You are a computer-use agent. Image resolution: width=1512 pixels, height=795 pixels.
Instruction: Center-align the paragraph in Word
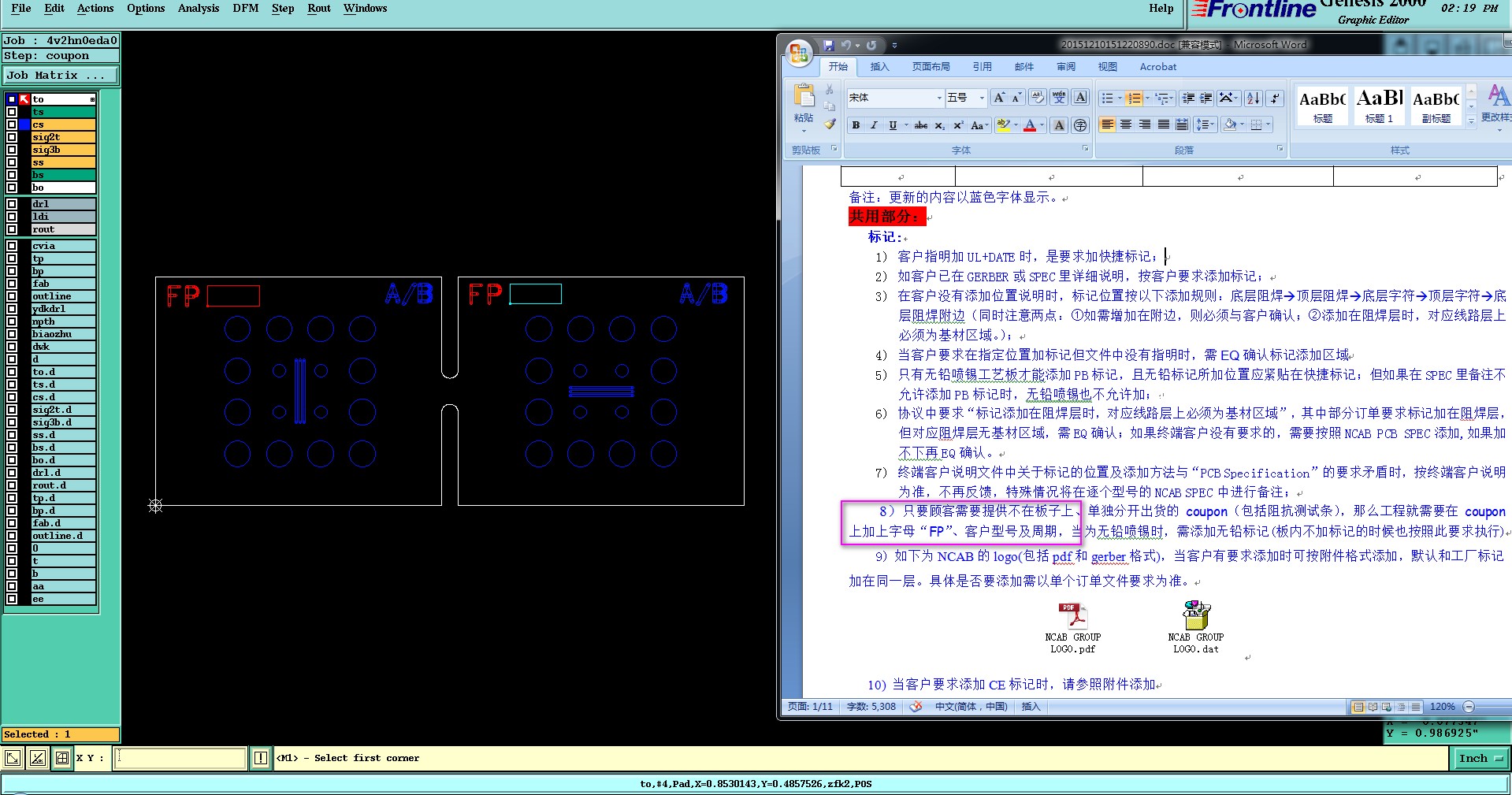[1126, 124]
